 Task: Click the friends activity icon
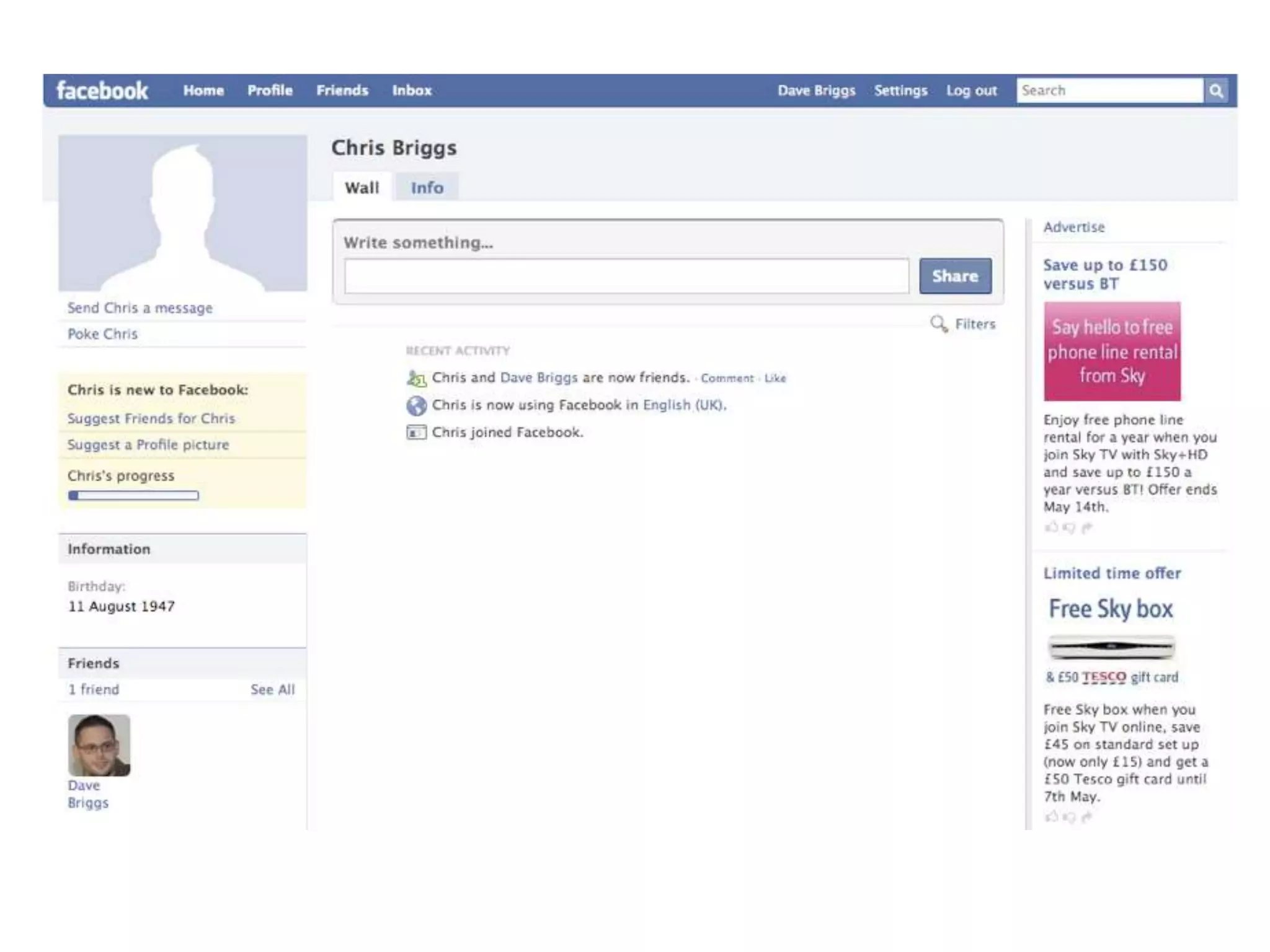point(416,378)
